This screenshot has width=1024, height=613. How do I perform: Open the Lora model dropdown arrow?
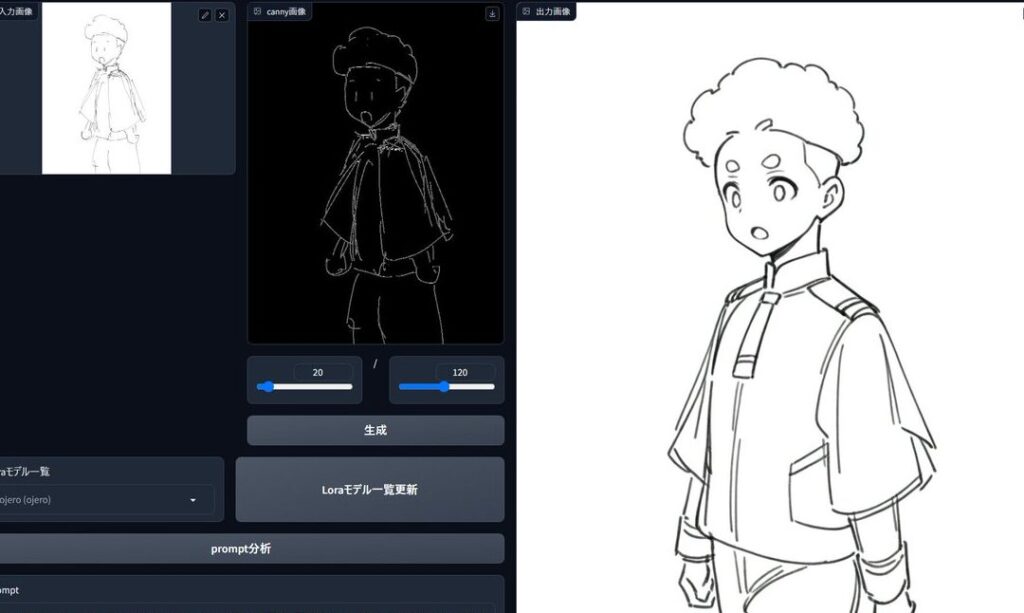pos(193,500)
